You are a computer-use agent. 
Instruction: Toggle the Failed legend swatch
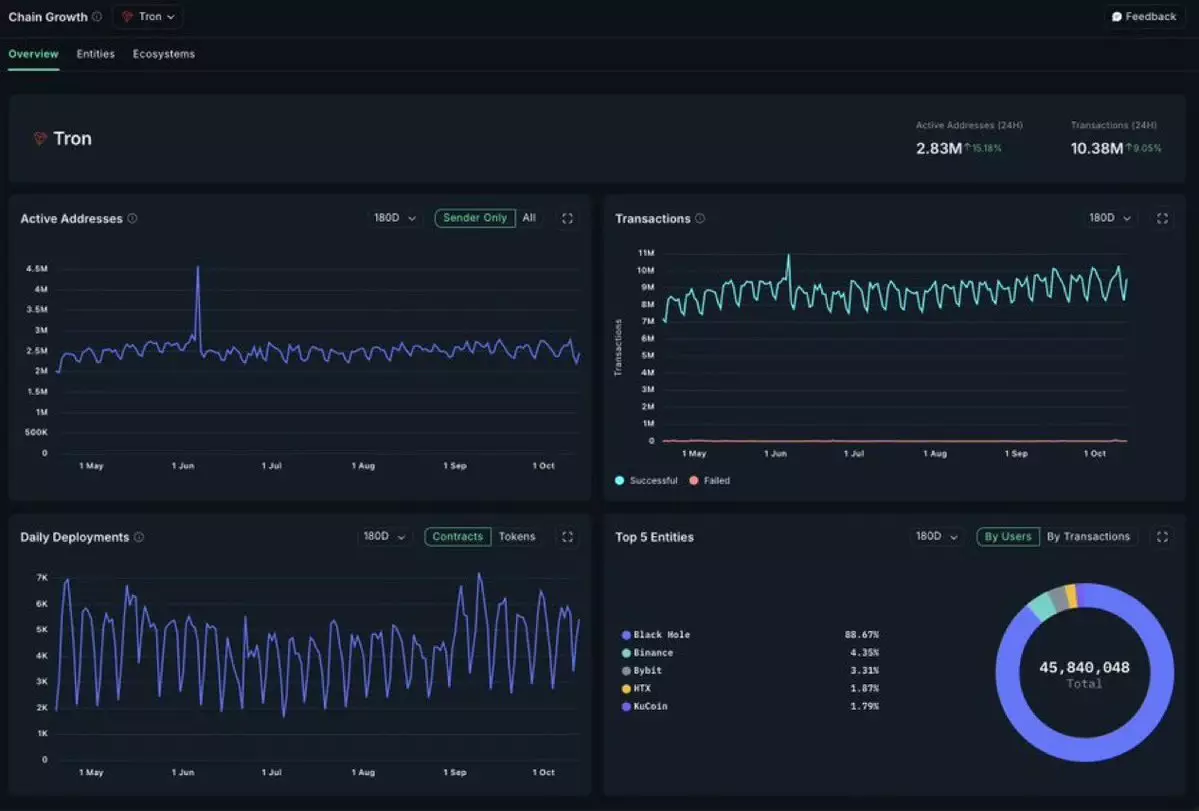click(694, 481)
